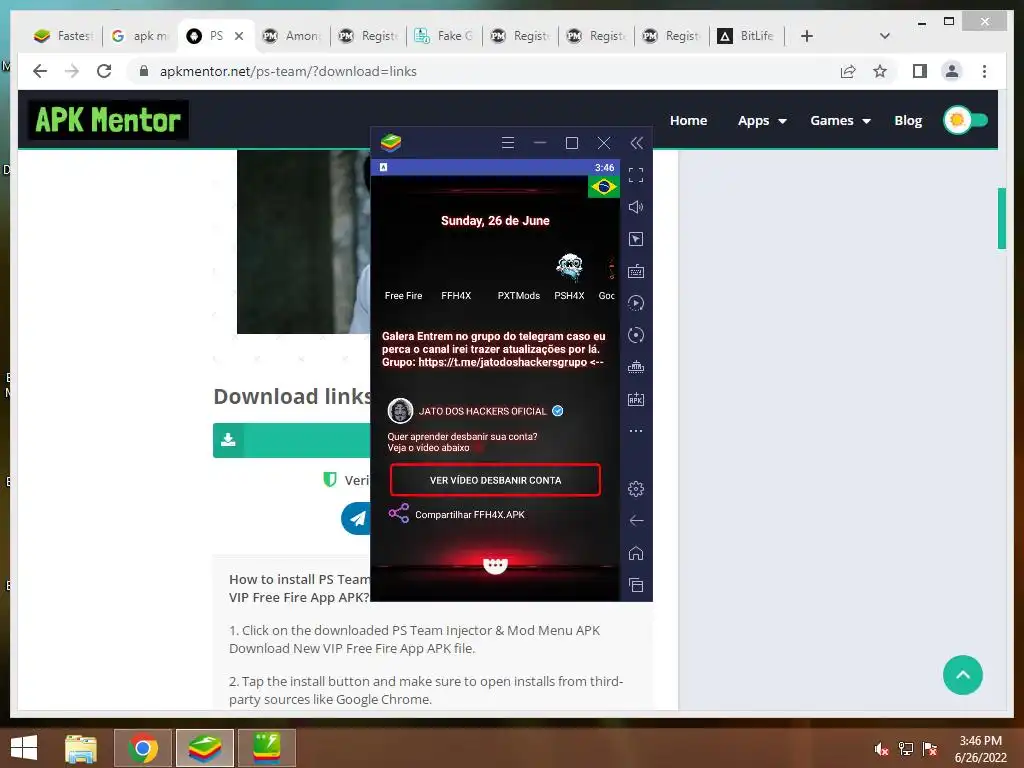Open a new Chrome tab

[807, 36]
